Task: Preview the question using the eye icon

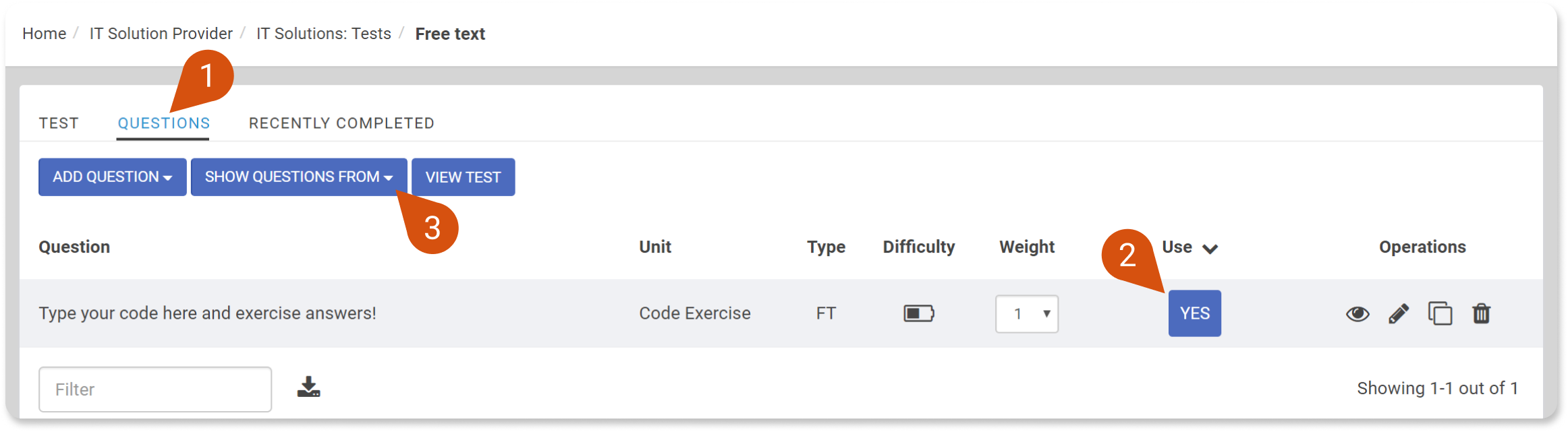Action: [1357, 314]
